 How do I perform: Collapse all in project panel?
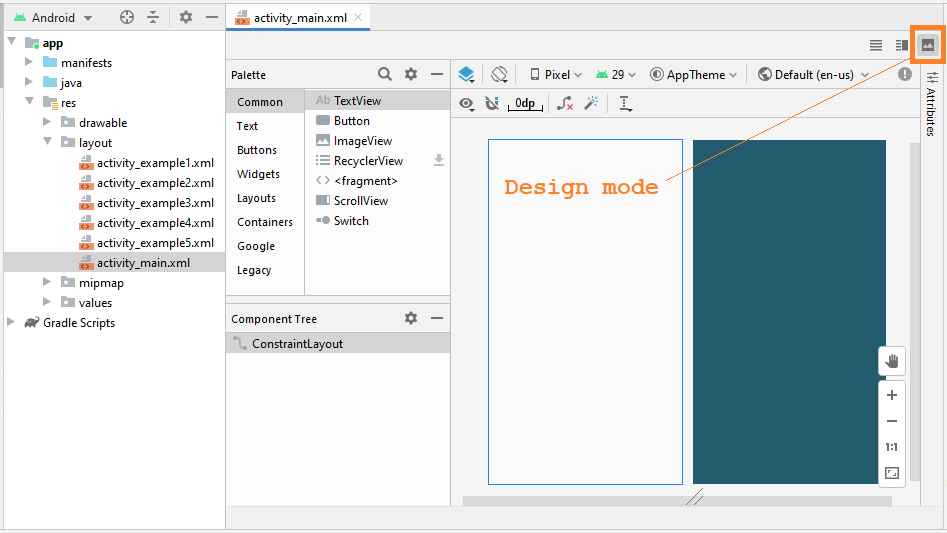153,18
